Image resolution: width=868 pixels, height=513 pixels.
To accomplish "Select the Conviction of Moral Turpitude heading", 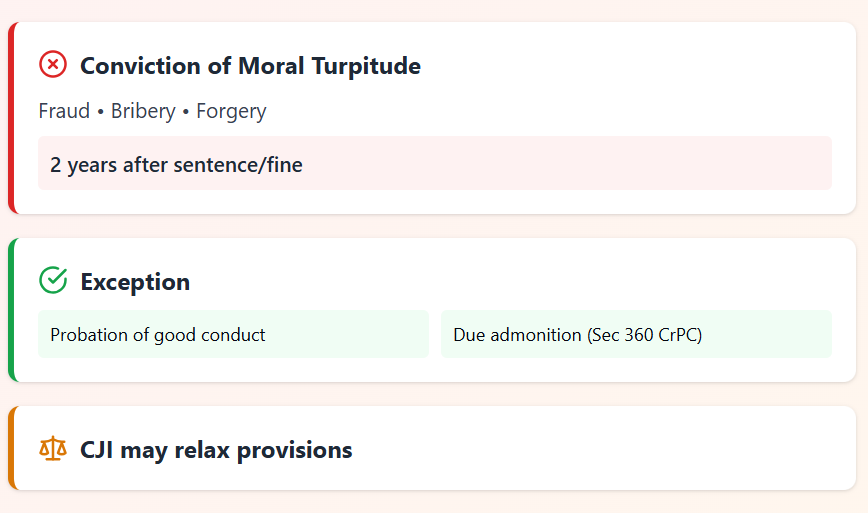I will tap(250, 66).
